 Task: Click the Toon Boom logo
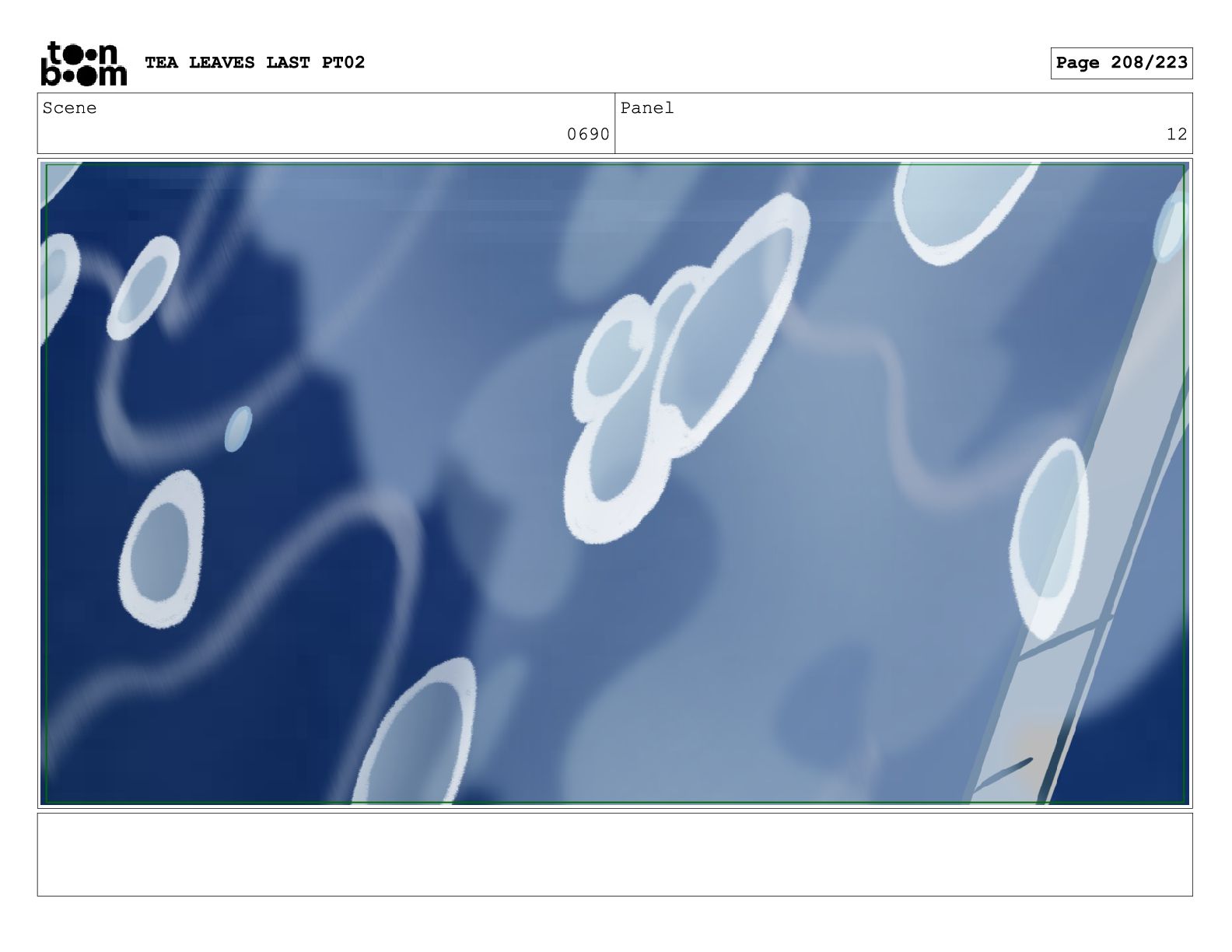click(83, 63)
